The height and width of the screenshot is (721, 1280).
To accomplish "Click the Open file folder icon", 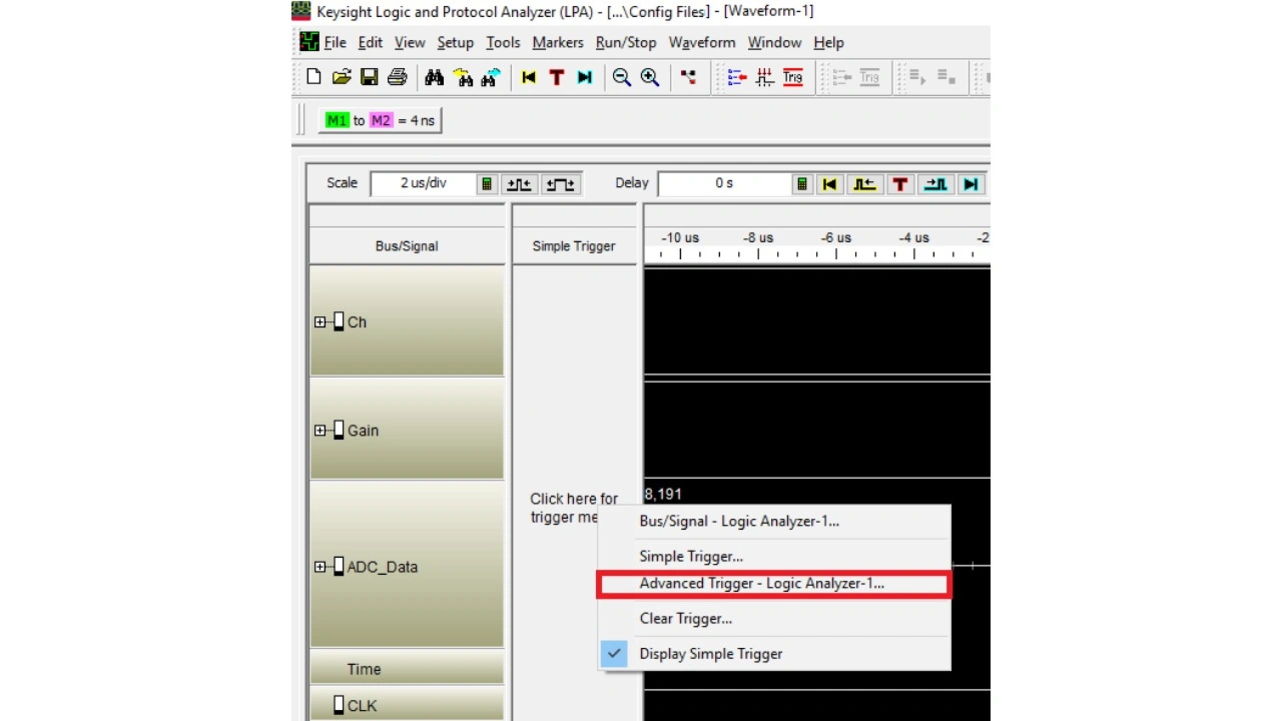I will click(341, 77).
